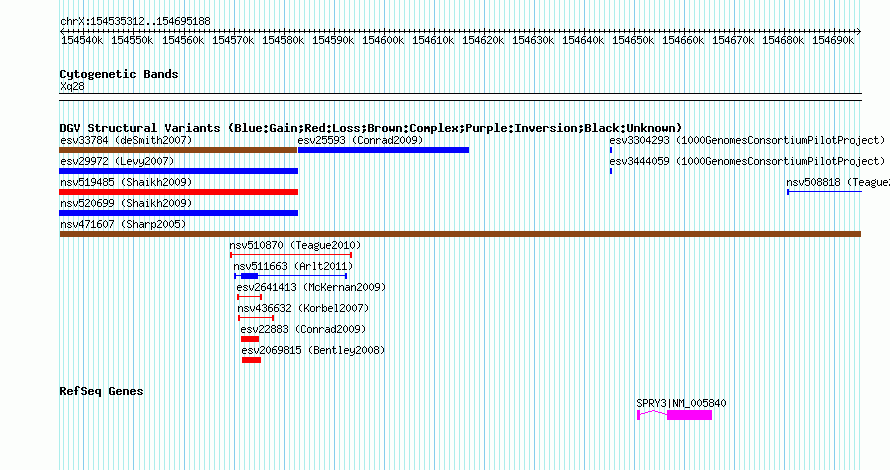Select the brown esv33784 variant bar
The width and height of the screenshot is (890, 470).
(x=178, y=150)
